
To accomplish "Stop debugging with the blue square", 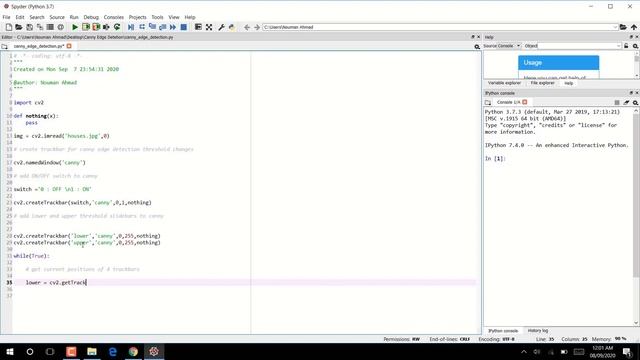I will coord(184,27).
